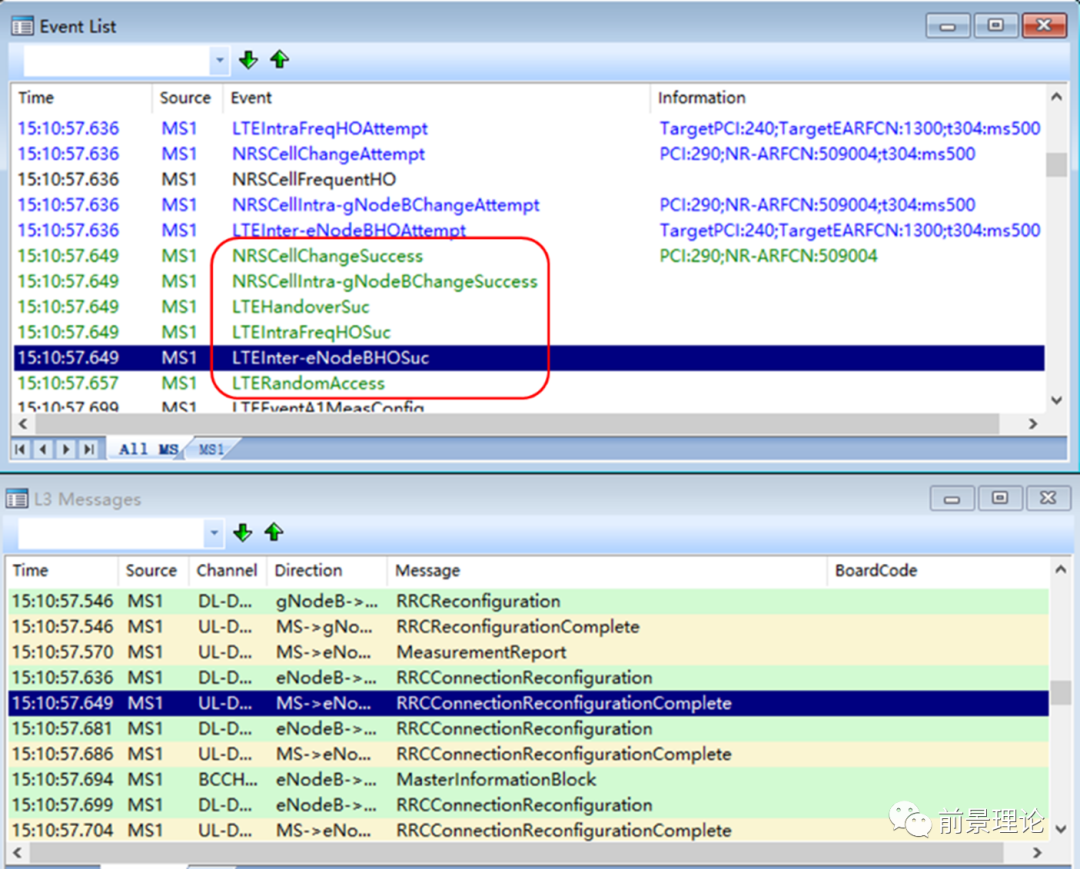This screenshot has height=869, width=1080.
Task: Click the BoardCode column header
Action: coord(937,570)
